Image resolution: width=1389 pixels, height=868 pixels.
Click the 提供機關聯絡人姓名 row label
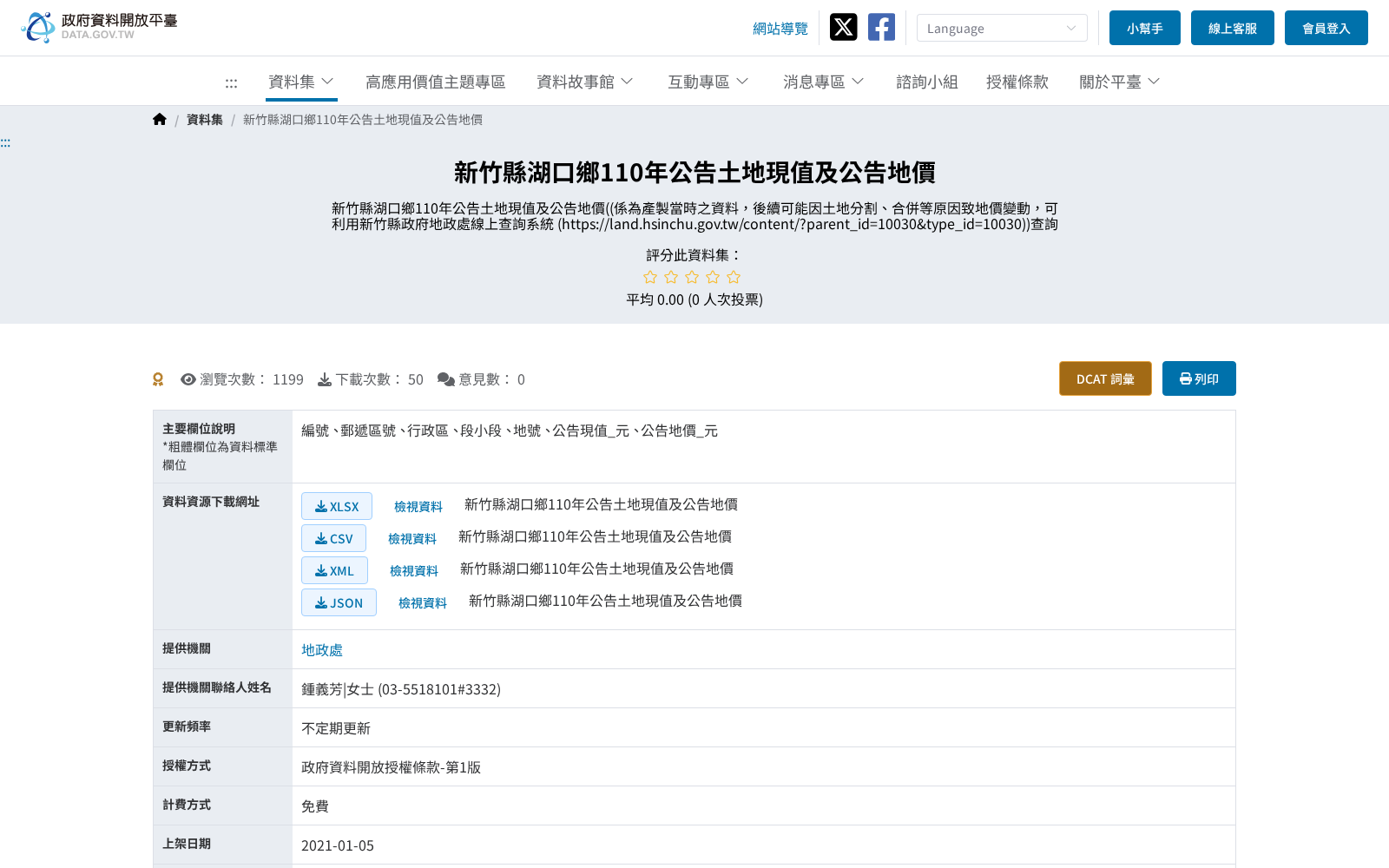click(x=217, y=687)
